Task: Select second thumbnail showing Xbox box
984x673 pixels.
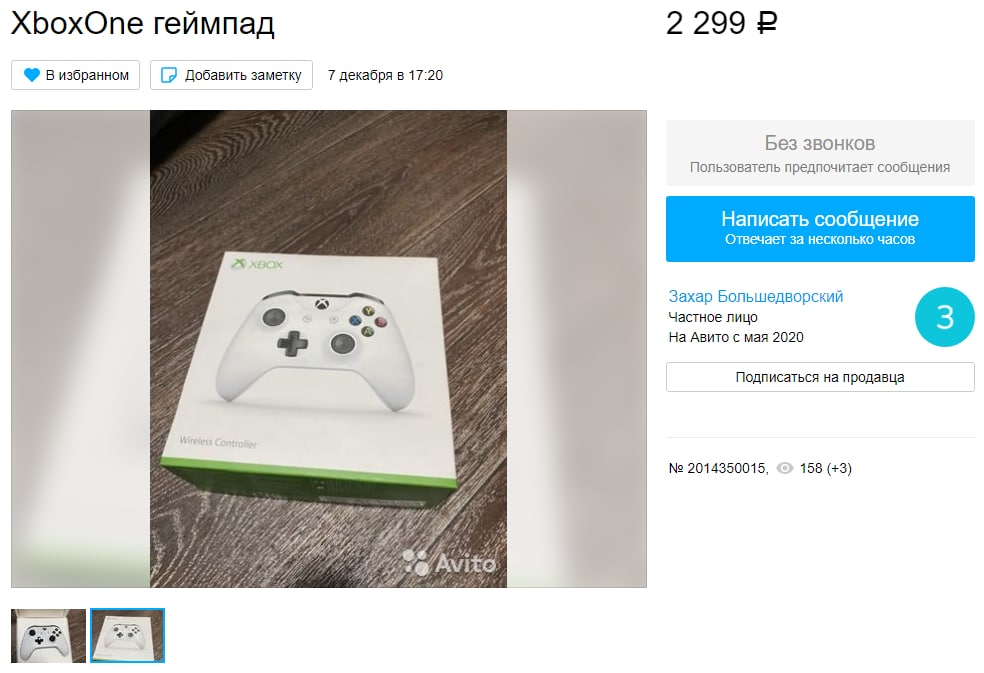Action: (x=127, y=635)
